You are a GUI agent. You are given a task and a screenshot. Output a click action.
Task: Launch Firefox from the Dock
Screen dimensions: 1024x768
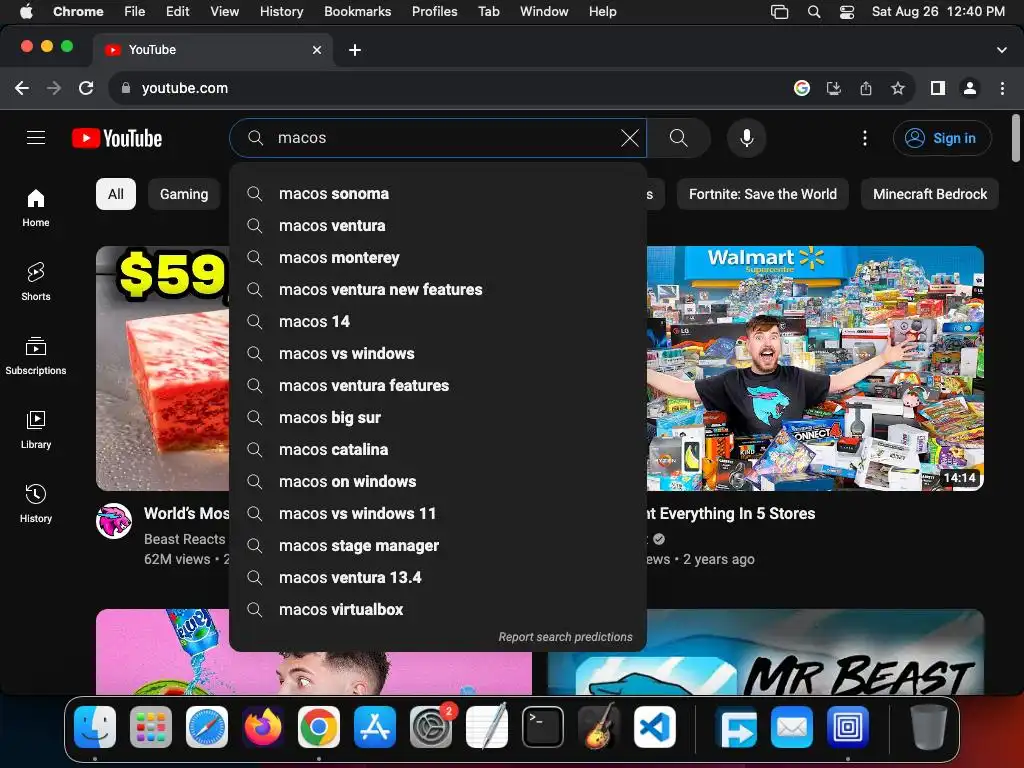(263, 727)
